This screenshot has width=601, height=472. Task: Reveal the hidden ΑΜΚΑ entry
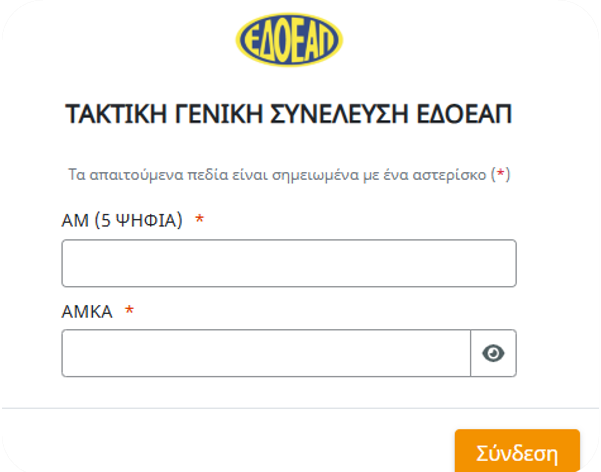click(x=493, y=353)
